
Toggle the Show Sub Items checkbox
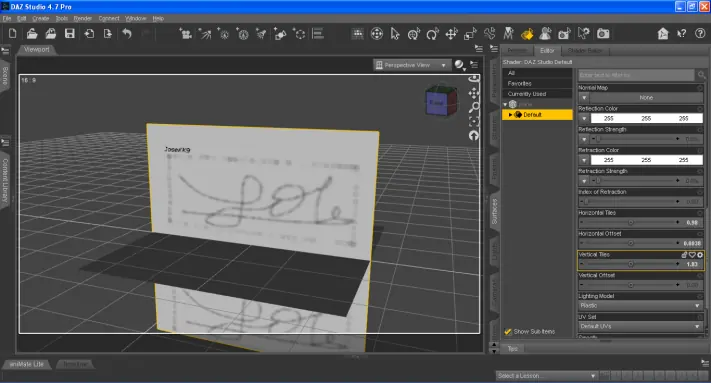[508, 331]
